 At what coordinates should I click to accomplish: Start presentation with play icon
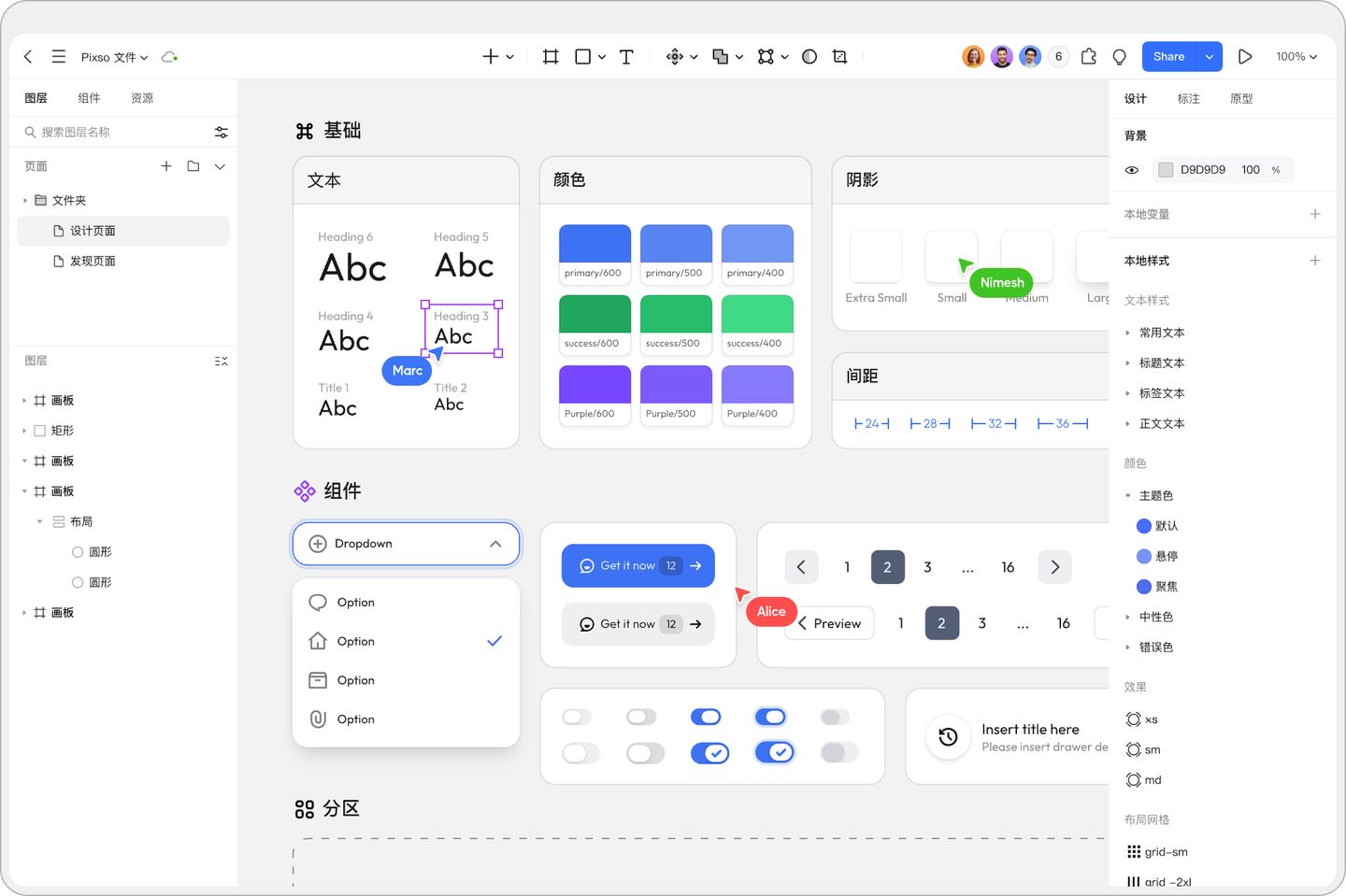[x=1245, y=57]
